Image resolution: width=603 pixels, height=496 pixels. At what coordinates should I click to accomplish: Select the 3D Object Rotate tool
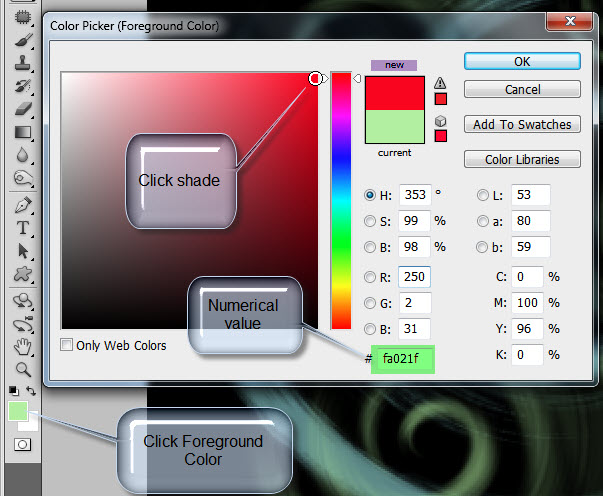23,301
